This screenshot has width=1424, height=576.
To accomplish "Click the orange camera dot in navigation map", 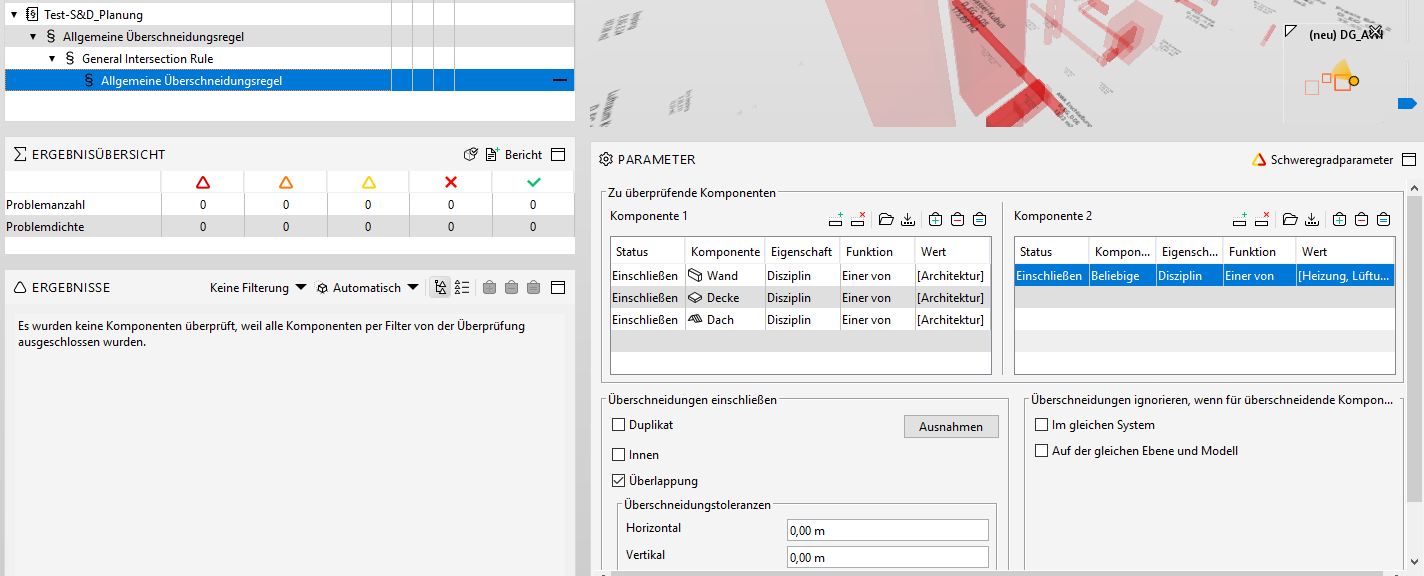I will point(1353,81).
